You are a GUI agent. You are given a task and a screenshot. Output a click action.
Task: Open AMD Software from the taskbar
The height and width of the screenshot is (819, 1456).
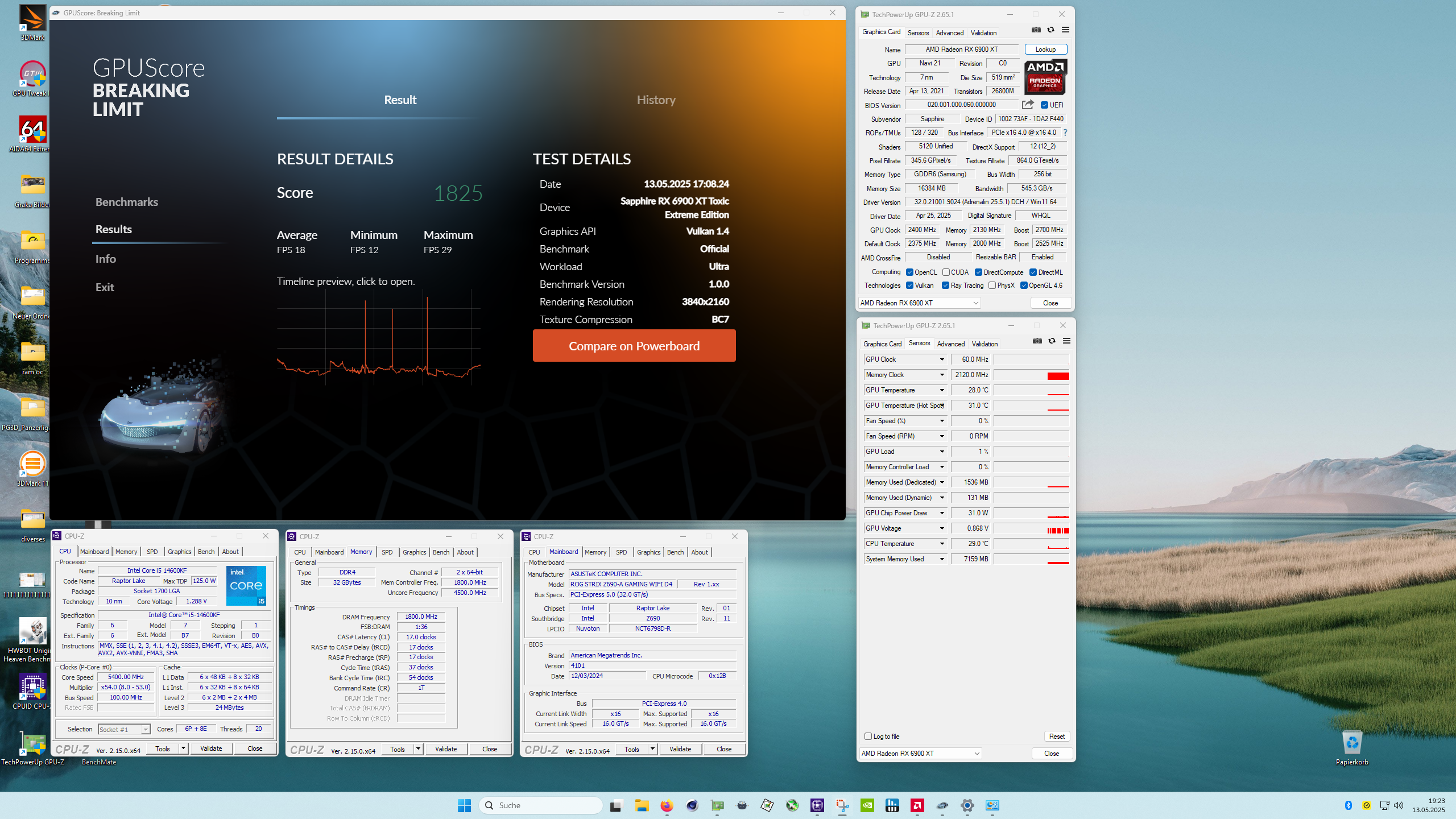pyautogui.click(x=917, y=805)
